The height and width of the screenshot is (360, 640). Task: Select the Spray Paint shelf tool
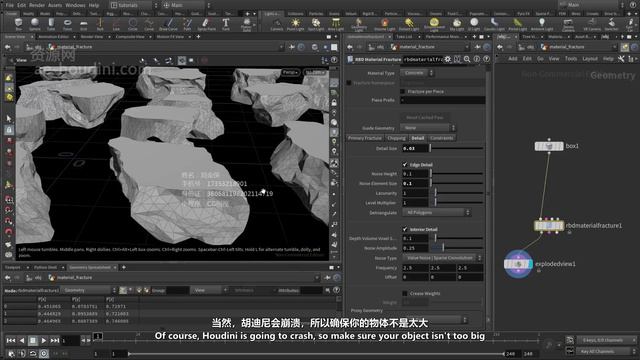207,24
